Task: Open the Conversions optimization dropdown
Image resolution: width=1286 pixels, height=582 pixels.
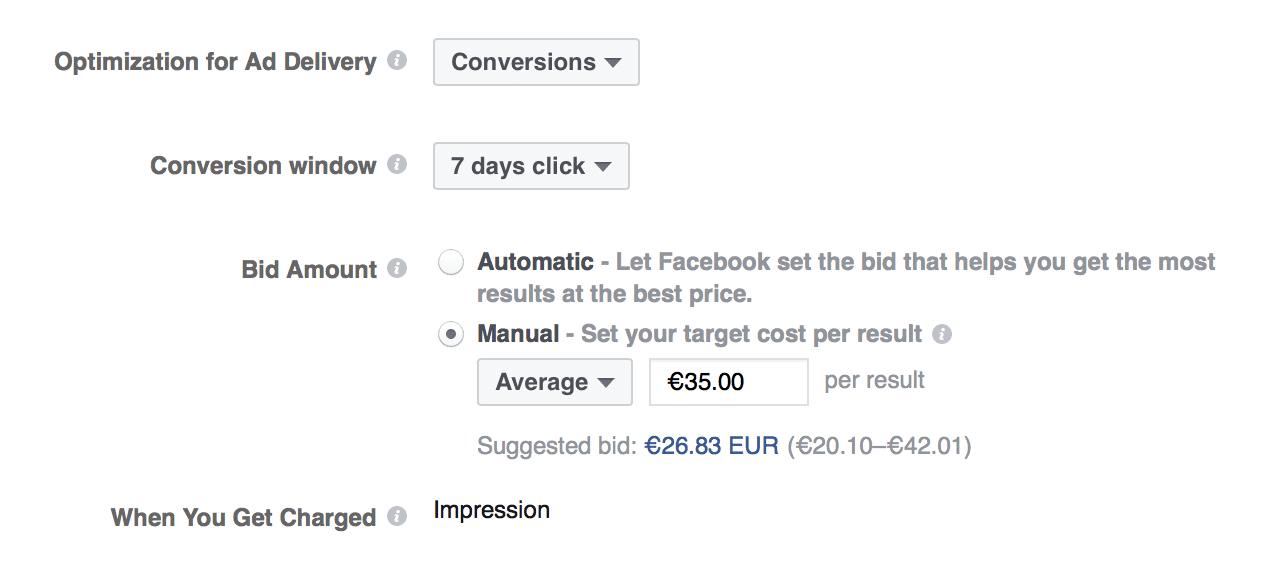Action: pos(536,62)
